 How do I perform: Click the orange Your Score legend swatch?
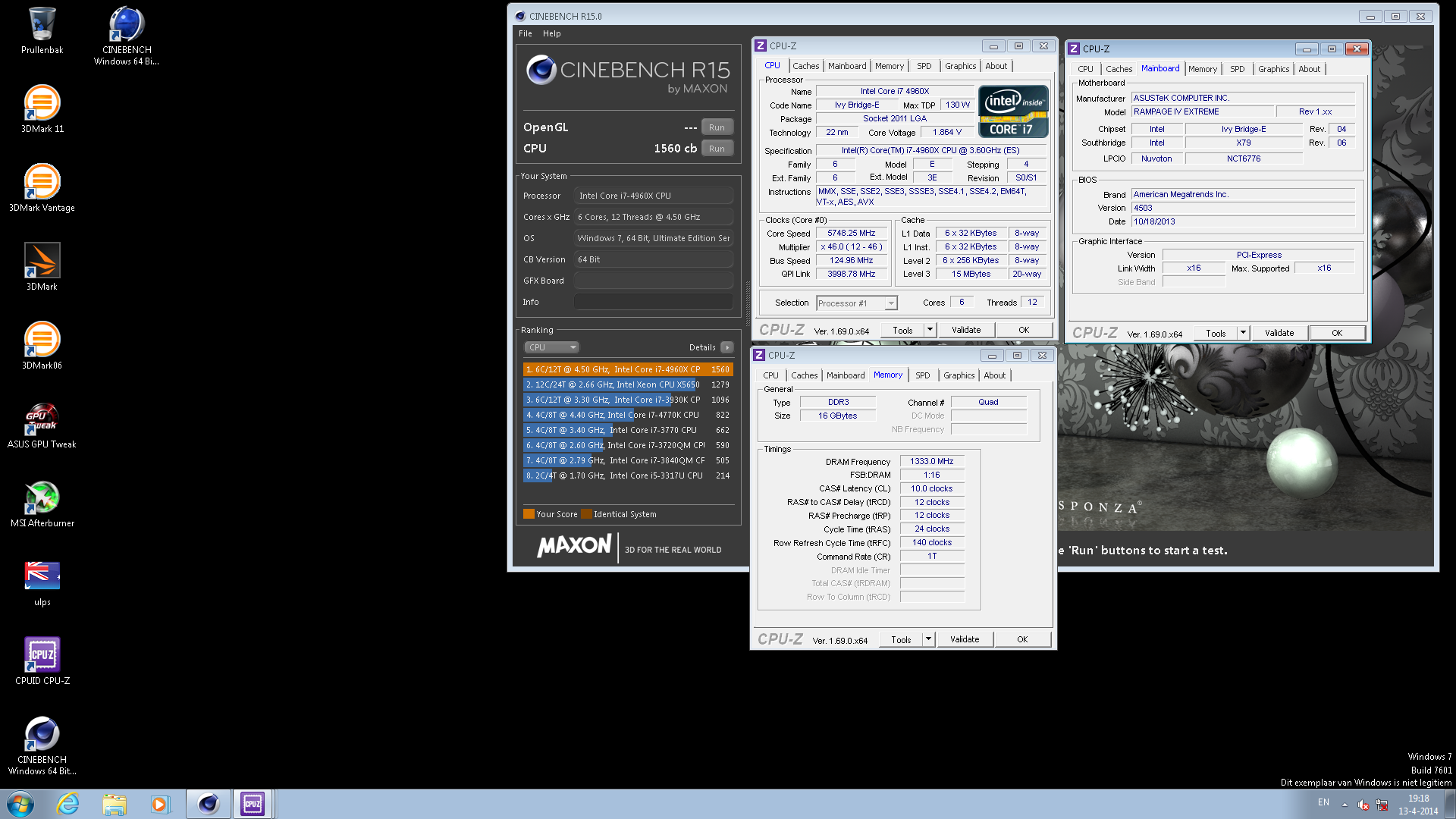tap(529, 514)
